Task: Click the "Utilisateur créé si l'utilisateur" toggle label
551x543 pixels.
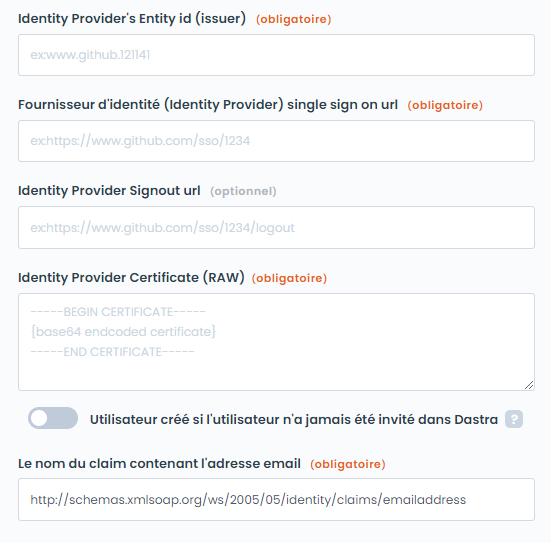Action: tap(294, 419)
